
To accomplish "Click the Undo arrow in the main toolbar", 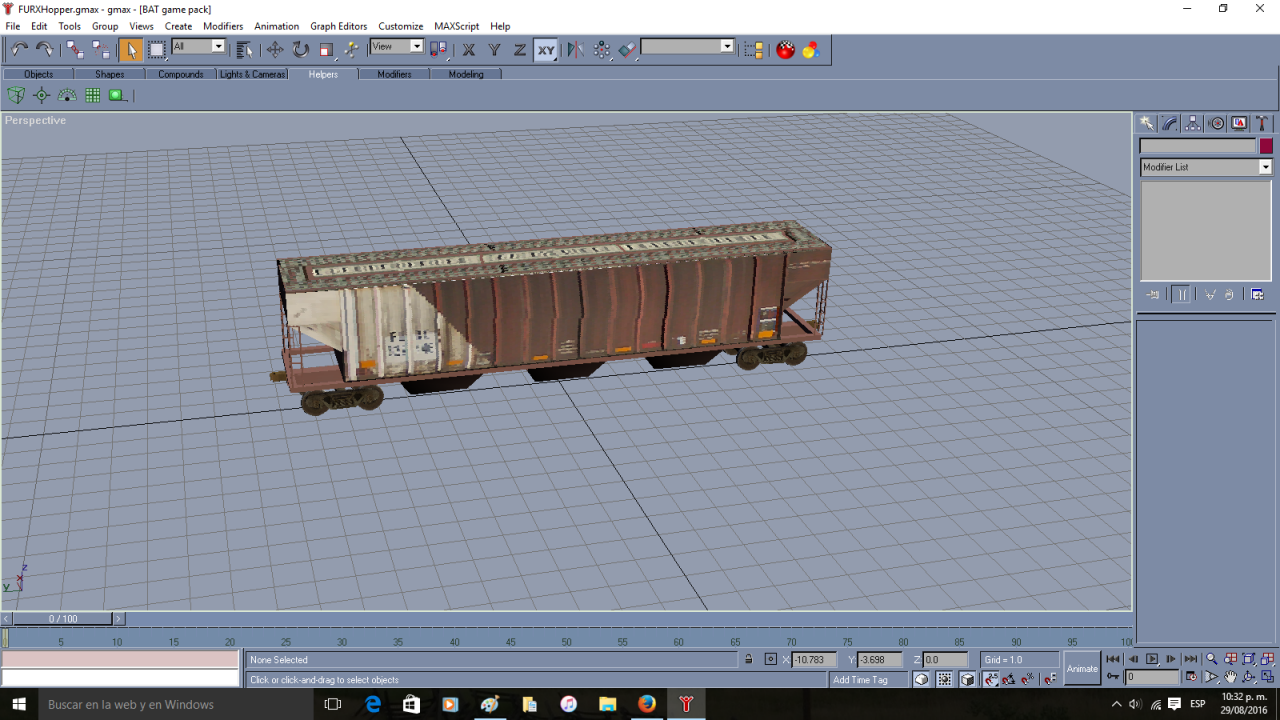I will 19,49.
